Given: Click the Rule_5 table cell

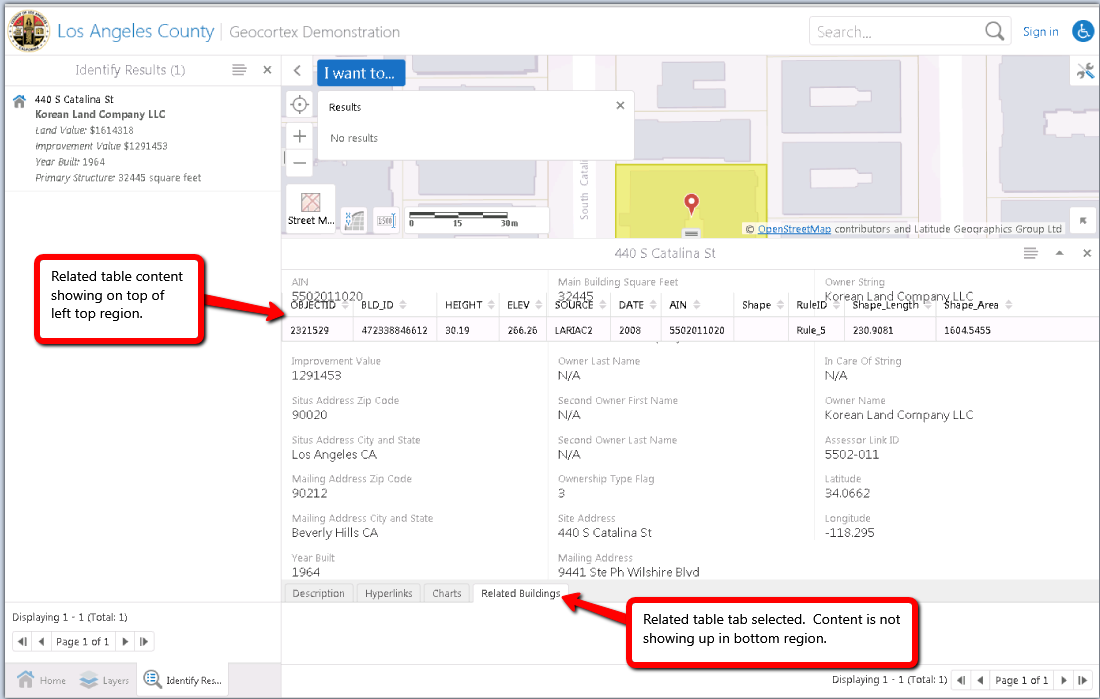Looking at the screenshot, I should (811, 330).
